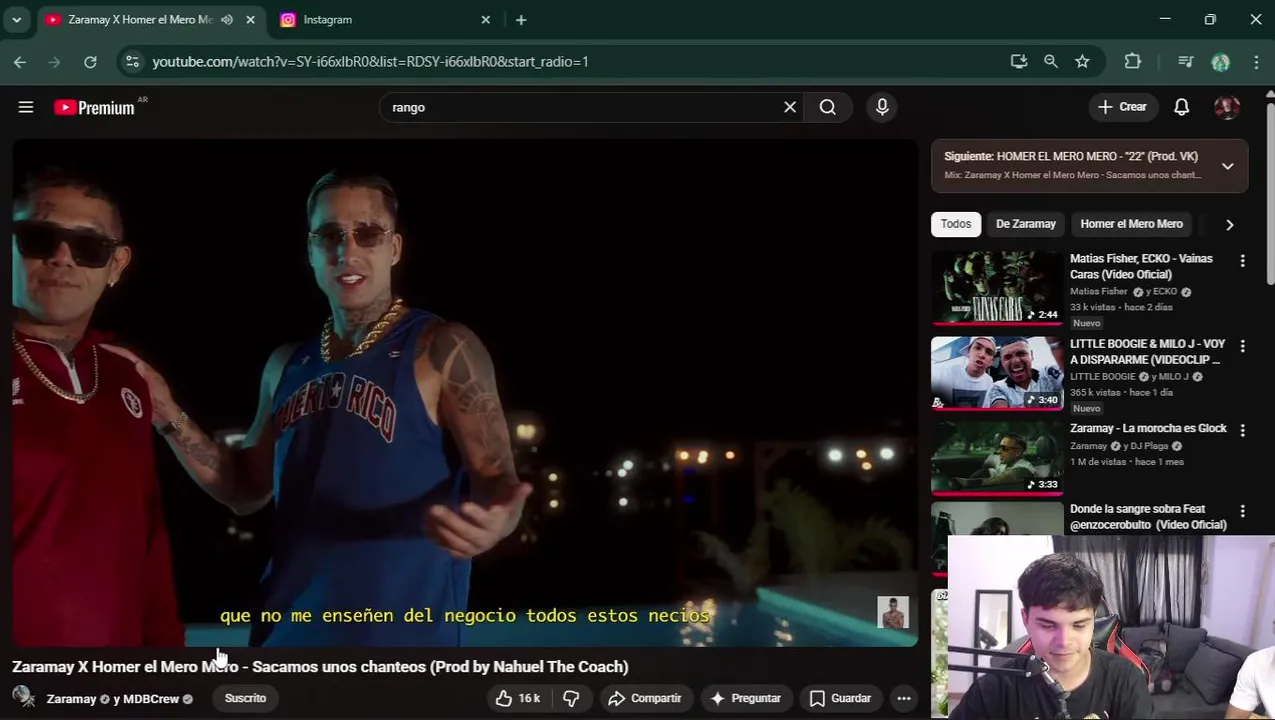This screenshot has height=720, width=1275.
Task: Reload the page in Chrome
Action: pos(90,62)
